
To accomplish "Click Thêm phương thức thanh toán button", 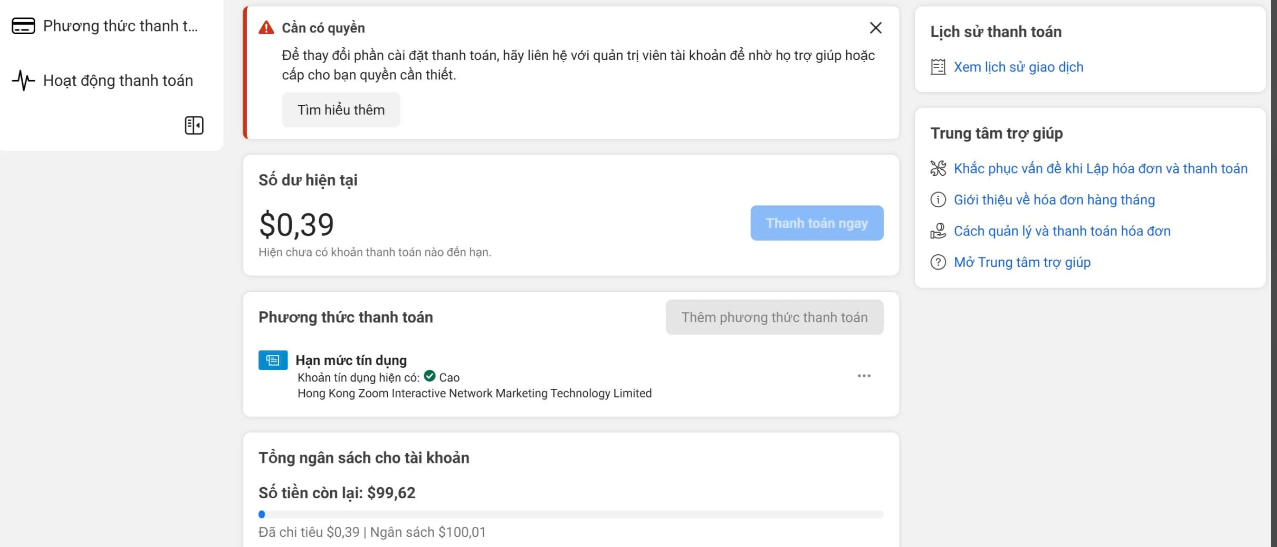I will pos(775,317).
